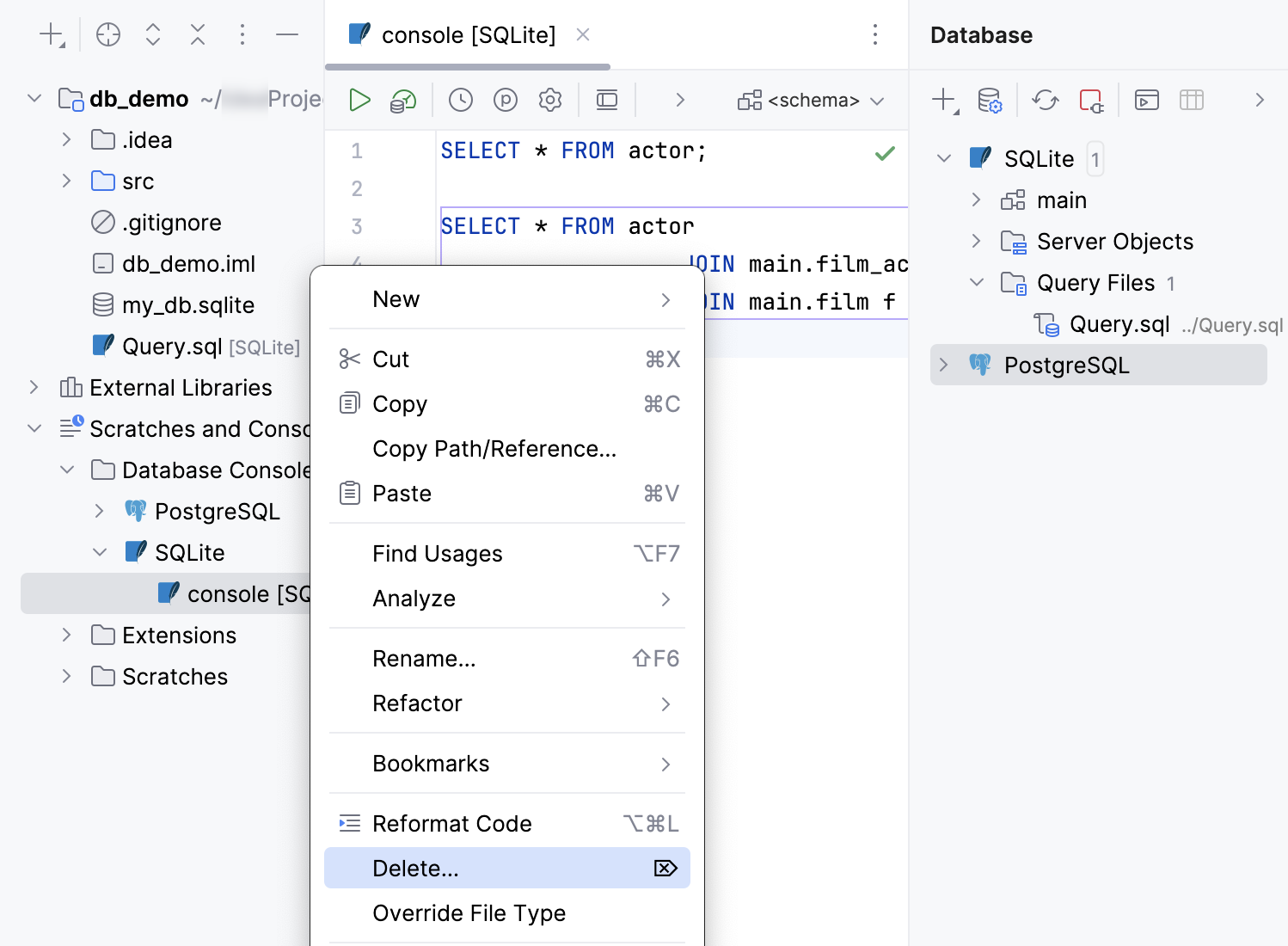Screen dimensions: 1288x946
Task: Run the SQL console query
Action: pos(359,99)
